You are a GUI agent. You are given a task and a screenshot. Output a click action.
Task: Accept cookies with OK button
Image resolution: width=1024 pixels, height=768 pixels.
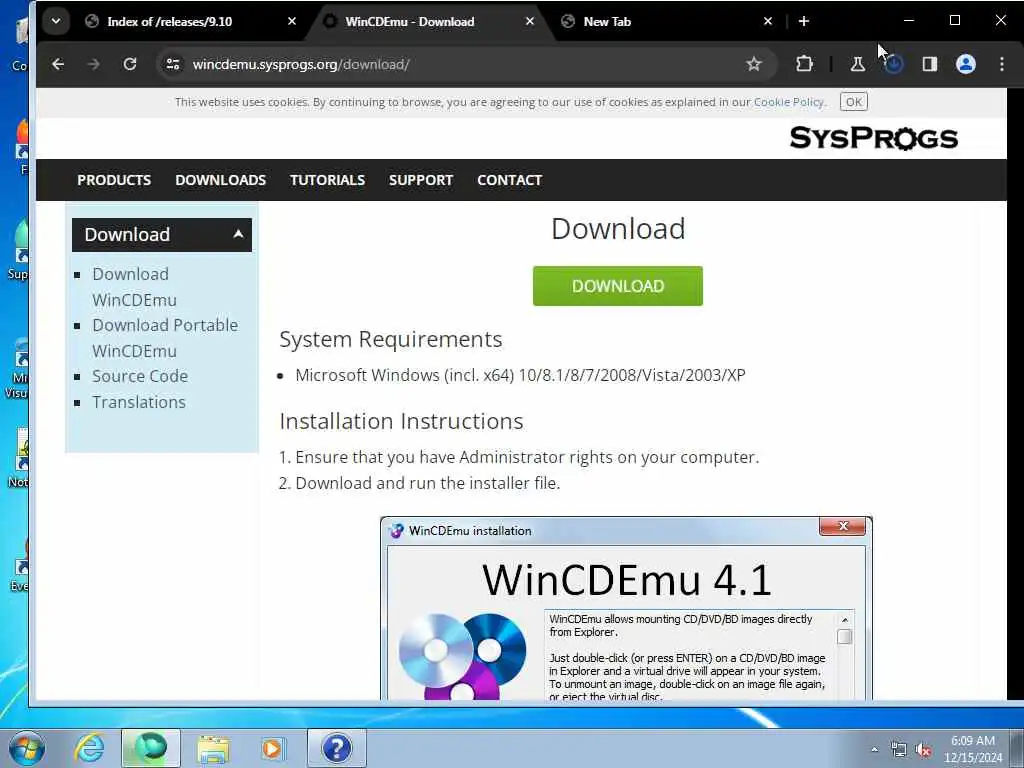854,102
